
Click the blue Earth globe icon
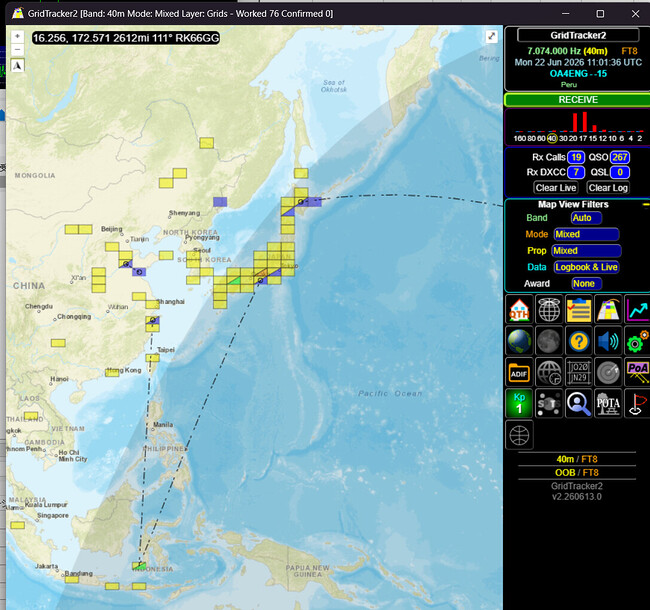(519, 341)
